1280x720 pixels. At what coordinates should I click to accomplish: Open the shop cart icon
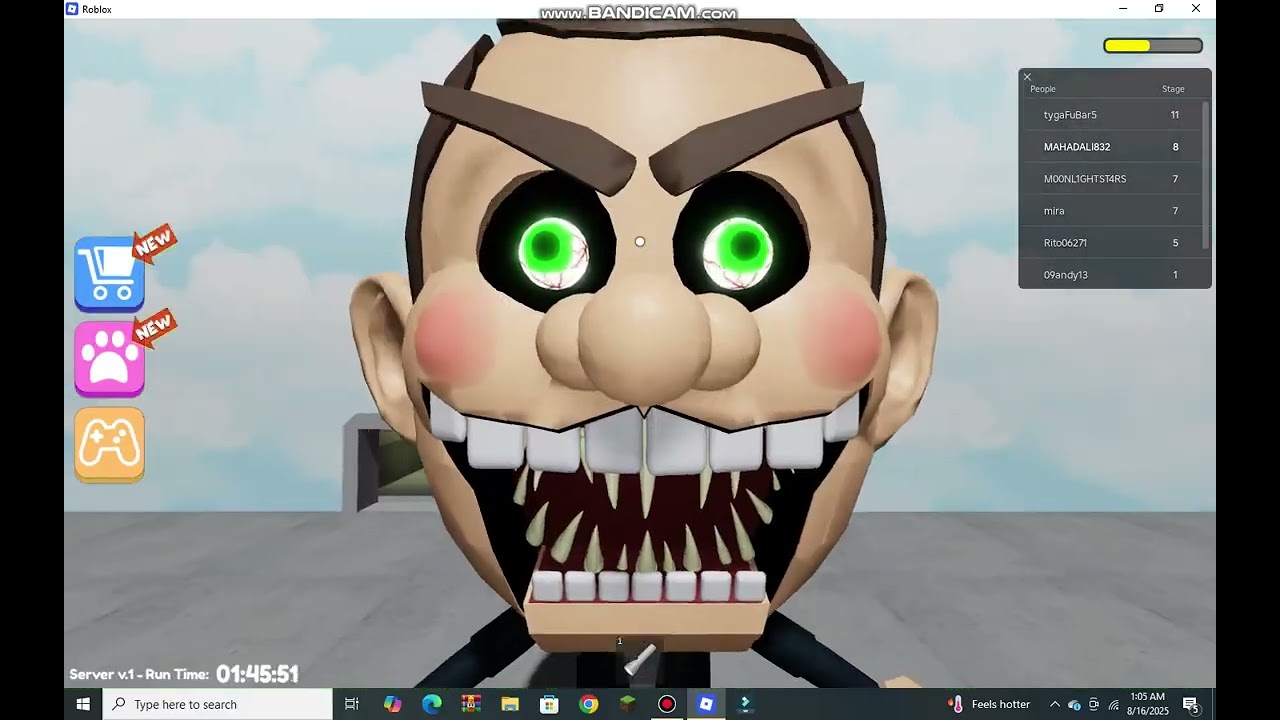click(110, 274)
